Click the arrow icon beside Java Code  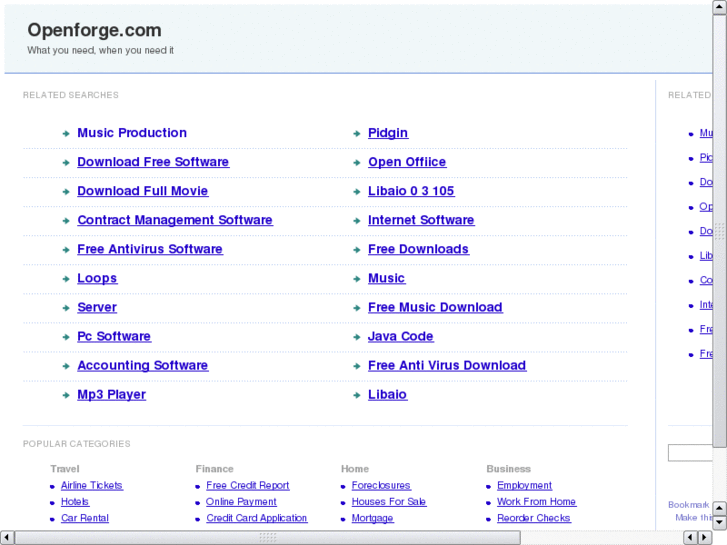pos(357,337)
